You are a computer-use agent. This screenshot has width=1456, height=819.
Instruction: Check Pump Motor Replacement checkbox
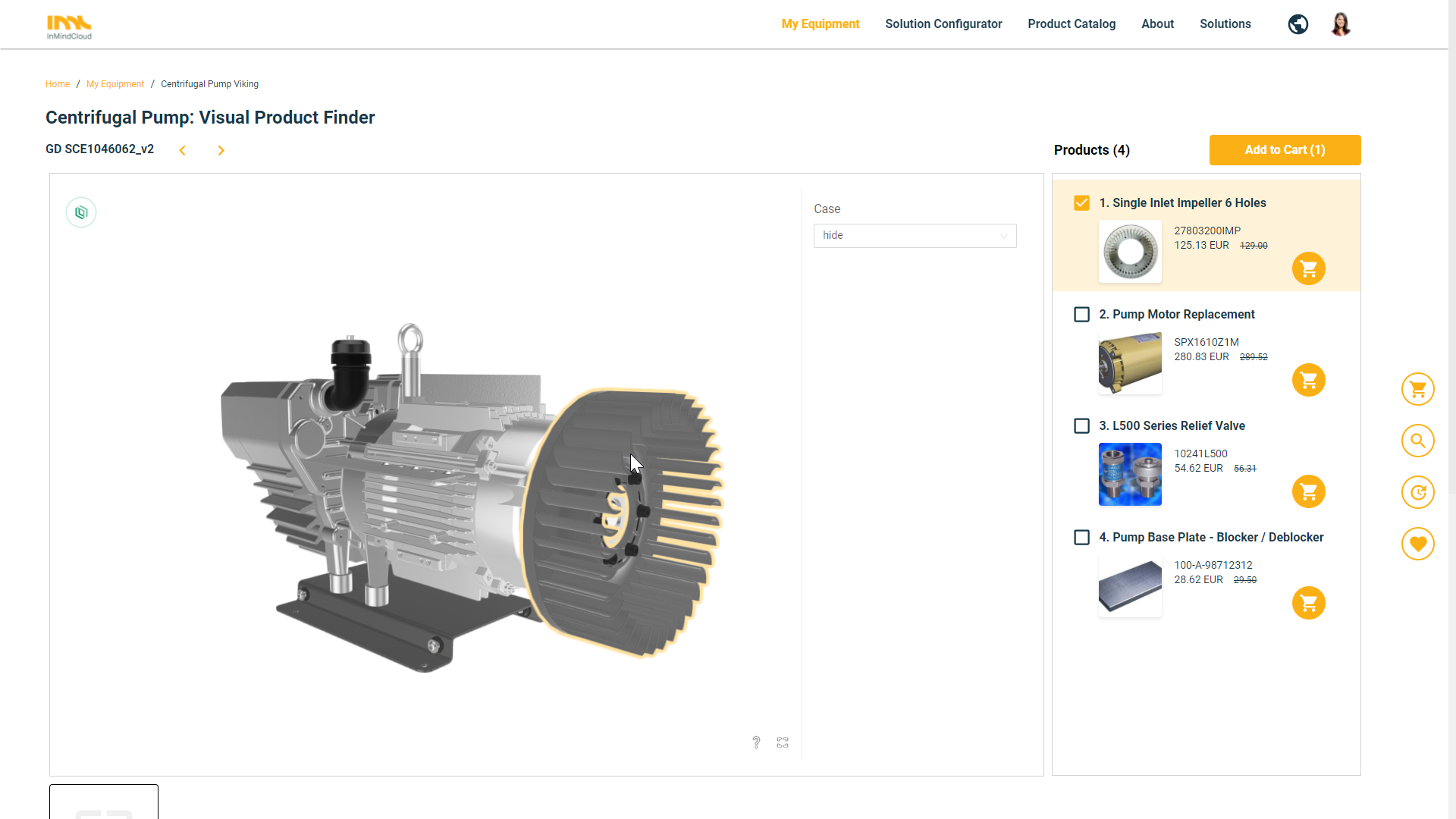(x=1081, y=315)
